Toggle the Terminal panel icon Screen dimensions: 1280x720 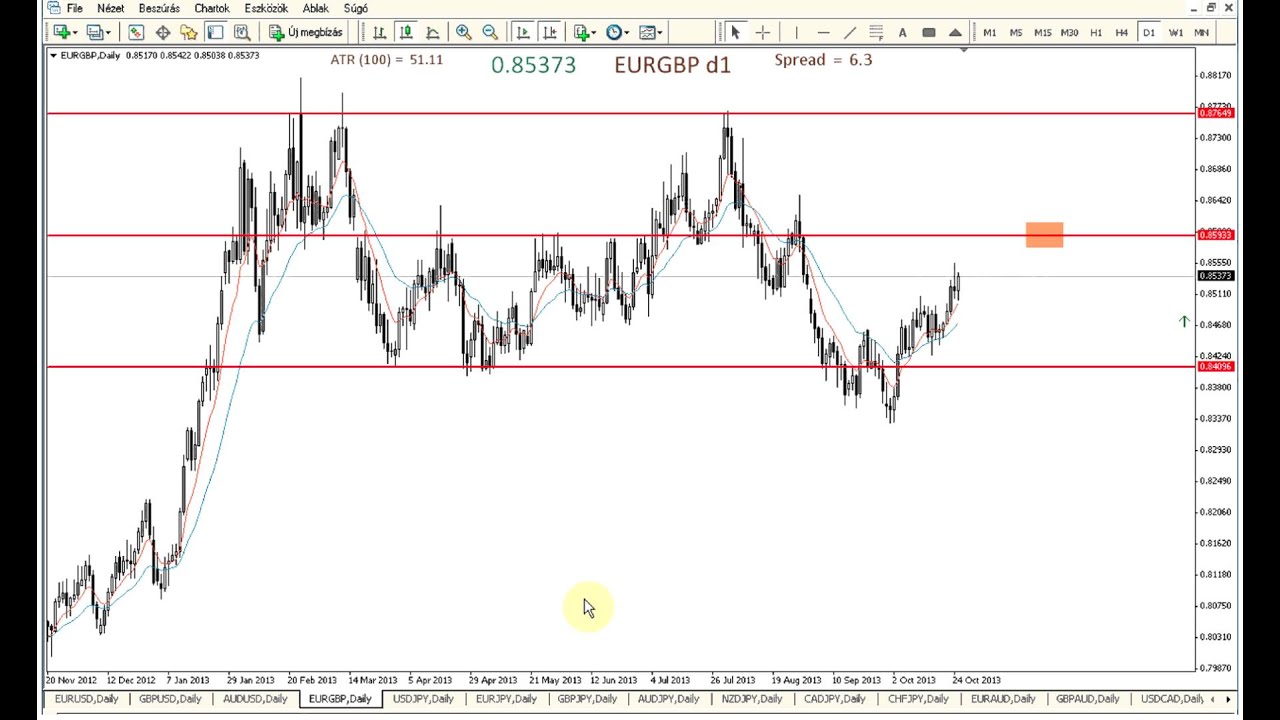(215, 33)
